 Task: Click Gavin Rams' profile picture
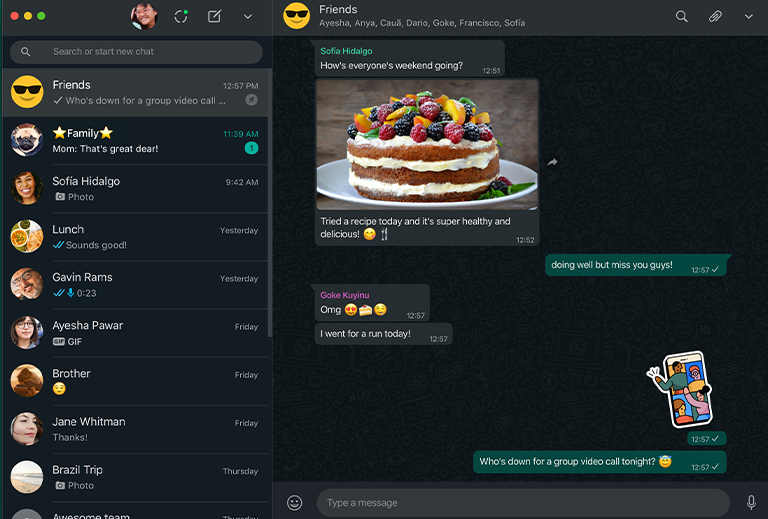point(27,284)
